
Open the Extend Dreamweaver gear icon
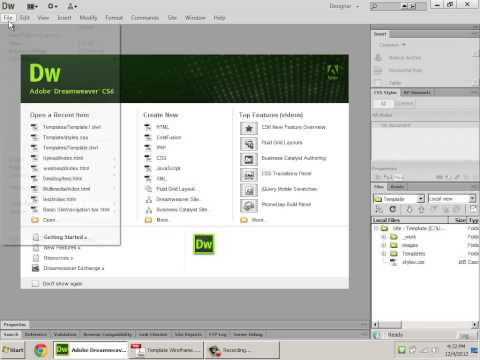click(53, 6)
